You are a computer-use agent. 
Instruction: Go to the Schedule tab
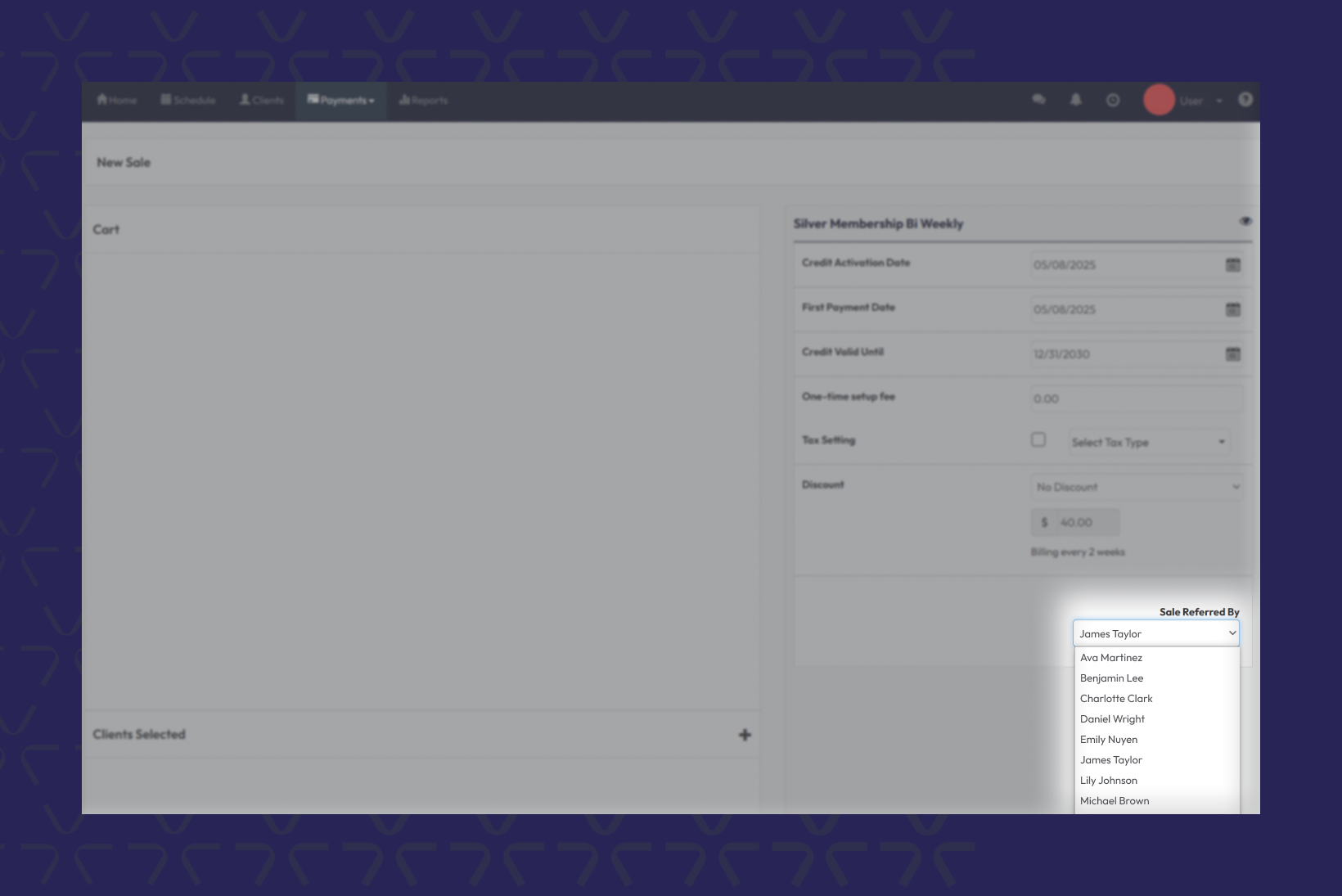pos(188,101)
